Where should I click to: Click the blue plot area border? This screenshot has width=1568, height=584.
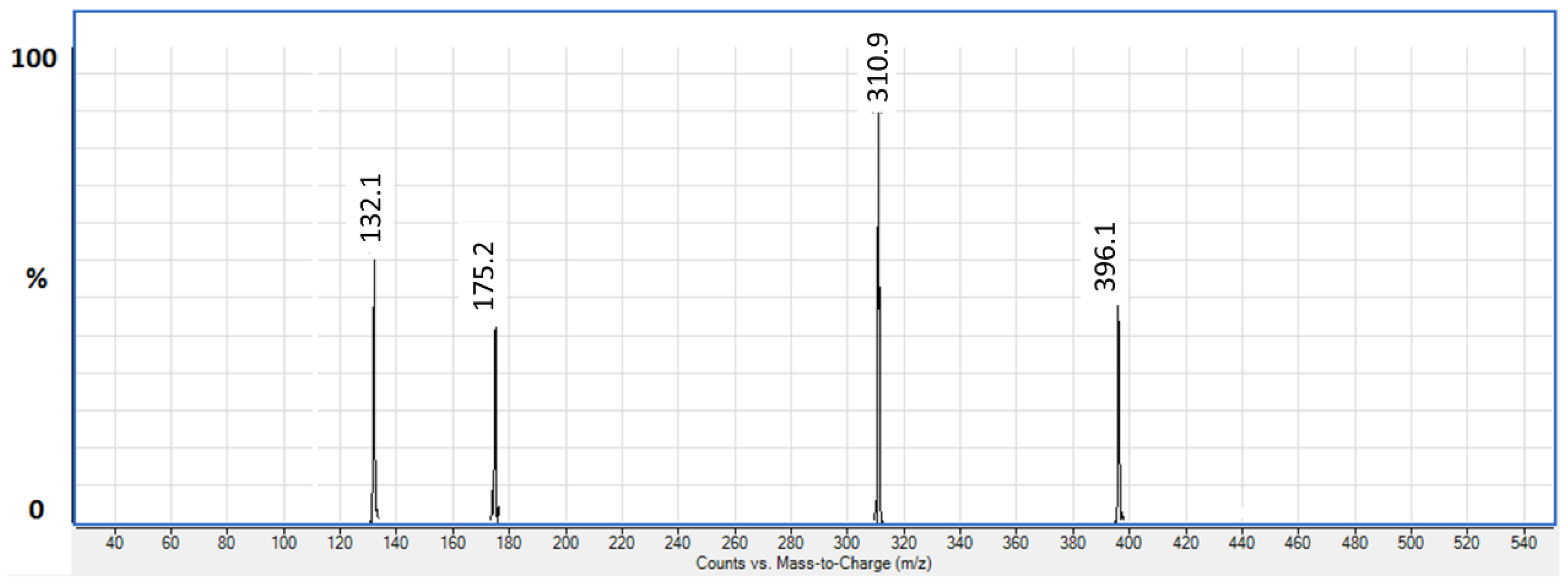pyautogui.click(x=791, y=9)
